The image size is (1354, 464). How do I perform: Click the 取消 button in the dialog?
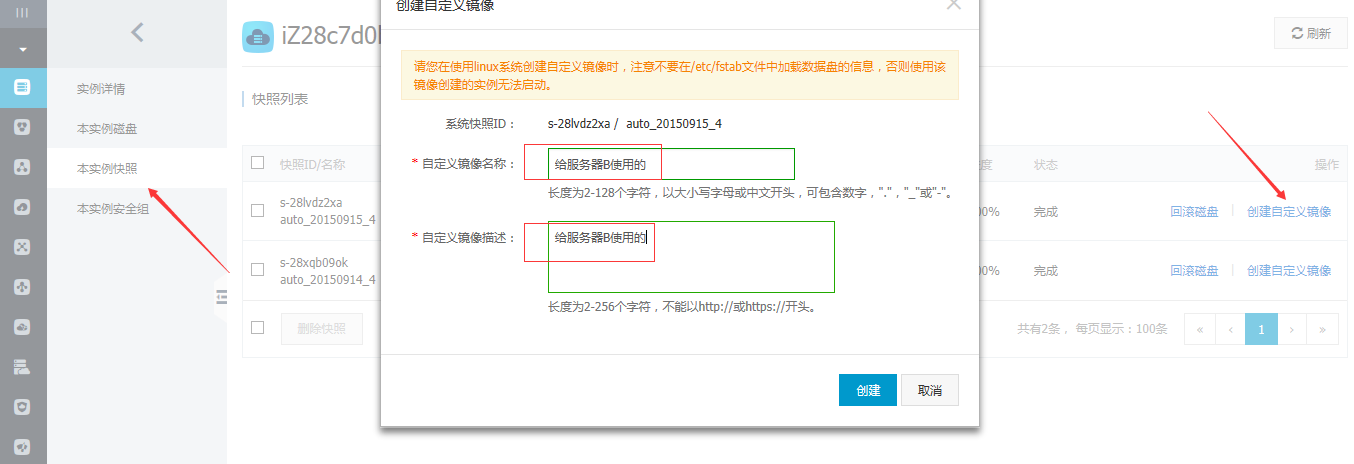[929, 390]
